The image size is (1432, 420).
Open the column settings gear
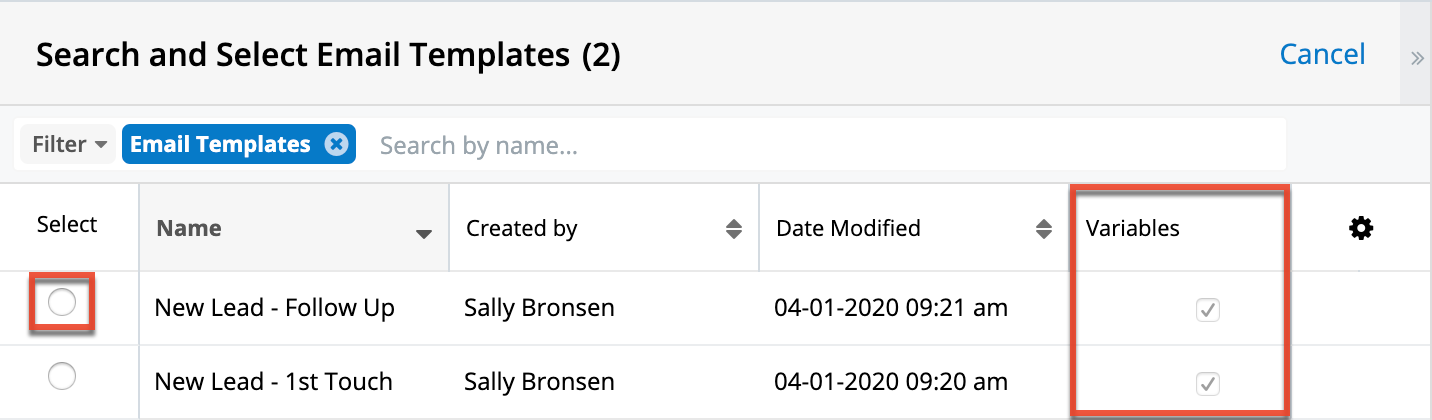click(x=1361, y=229)
